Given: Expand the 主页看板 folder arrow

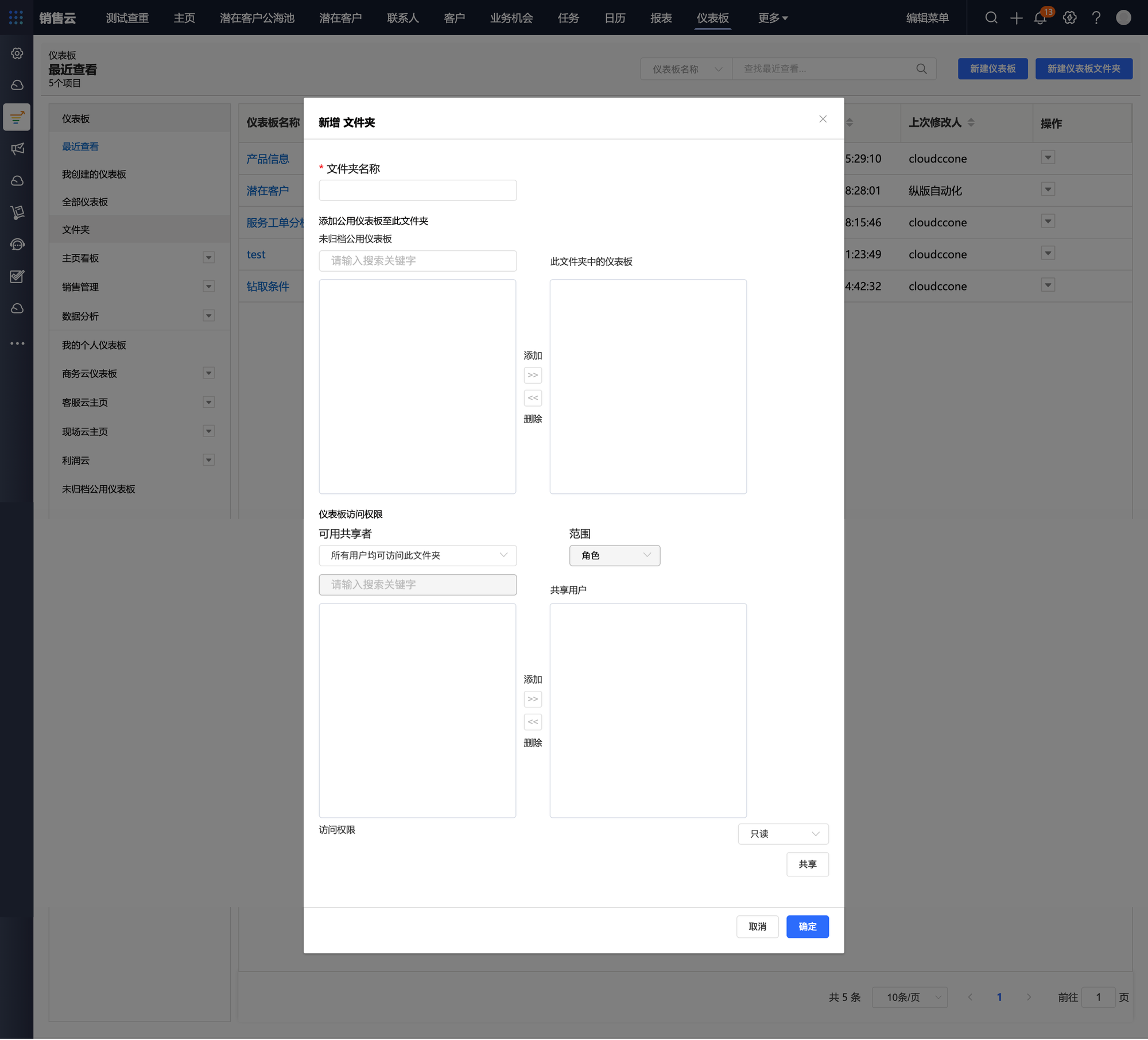Looking at the screenshot, I should pyautogui.click(x=209, y=258).
